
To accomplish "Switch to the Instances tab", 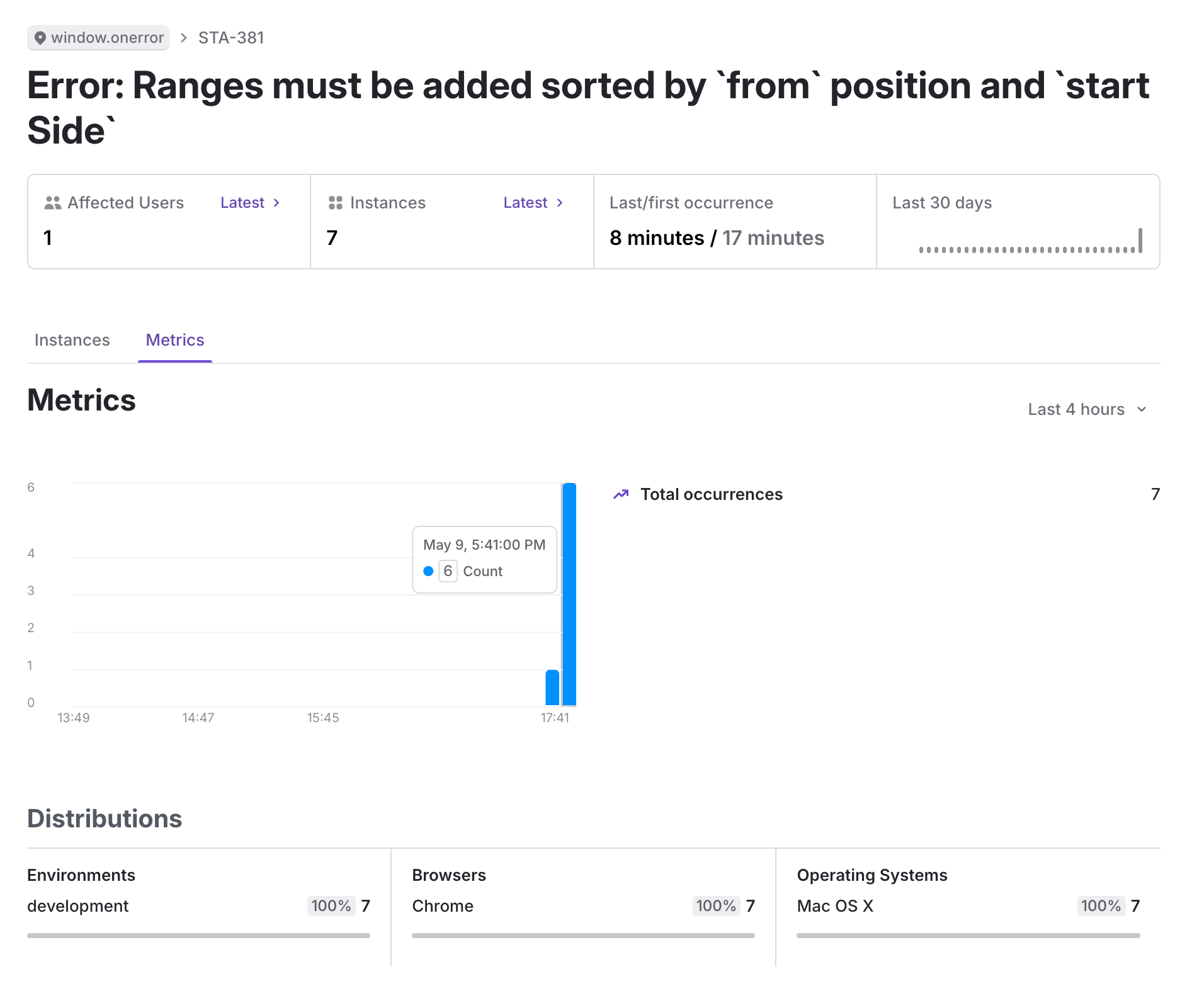I will (72, 340).
